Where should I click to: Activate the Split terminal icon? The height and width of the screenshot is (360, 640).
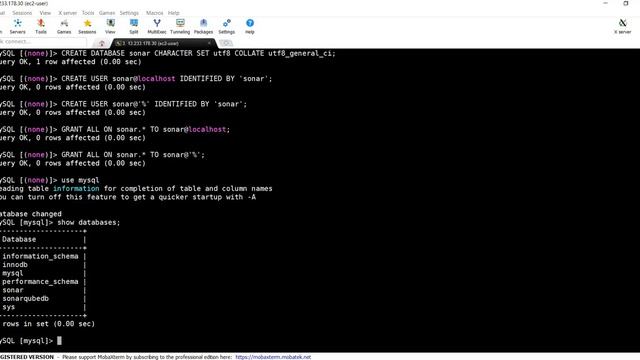coord(133,26)
